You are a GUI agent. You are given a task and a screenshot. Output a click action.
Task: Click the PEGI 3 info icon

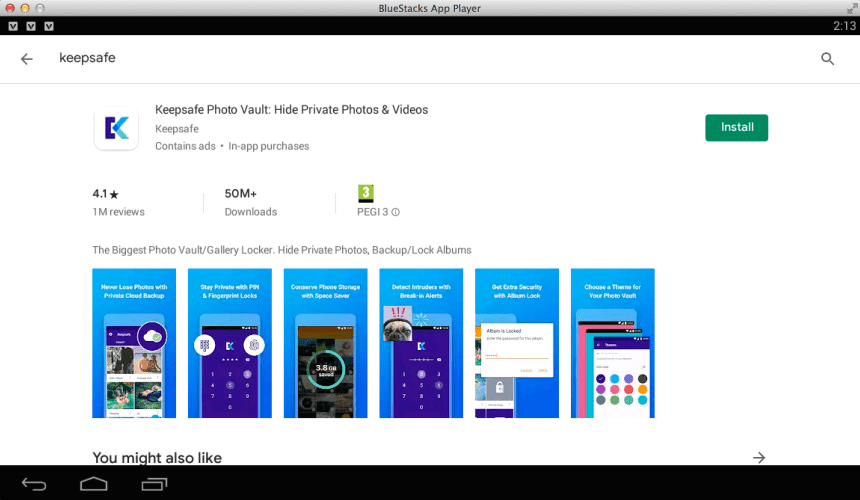click(395, 212)
